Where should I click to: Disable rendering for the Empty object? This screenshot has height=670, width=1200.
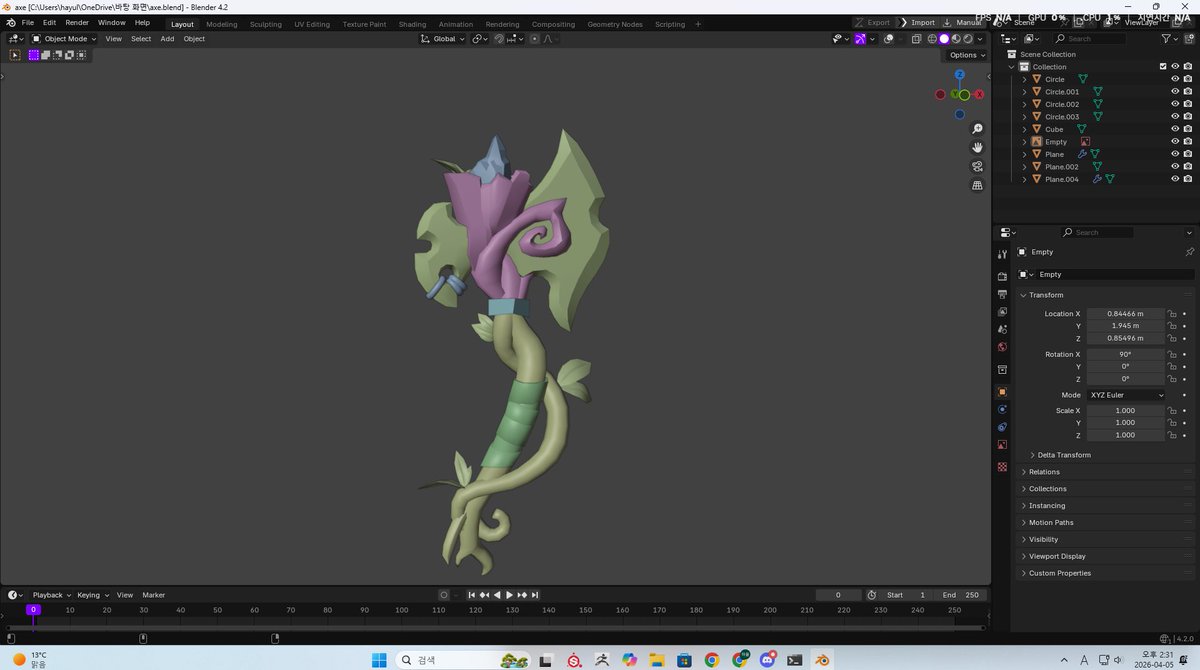pos(1187,142)
